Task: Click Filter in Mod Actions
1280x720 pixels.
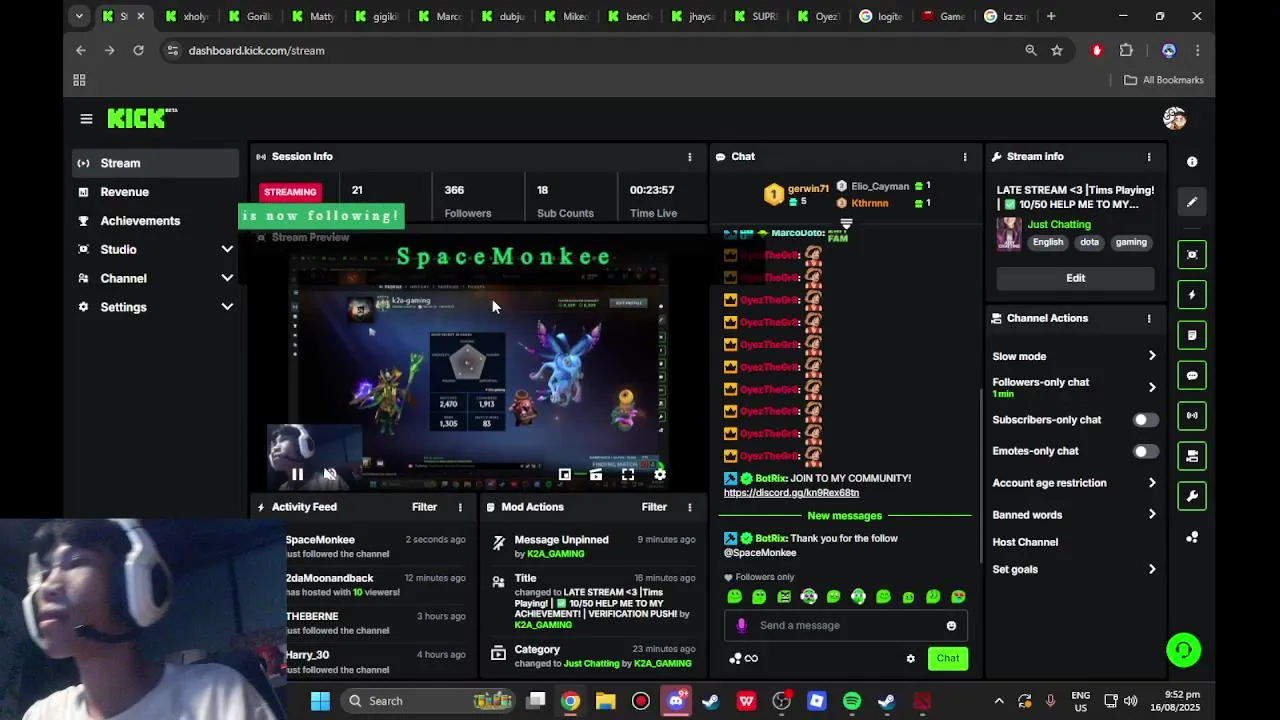Action: 654,508
